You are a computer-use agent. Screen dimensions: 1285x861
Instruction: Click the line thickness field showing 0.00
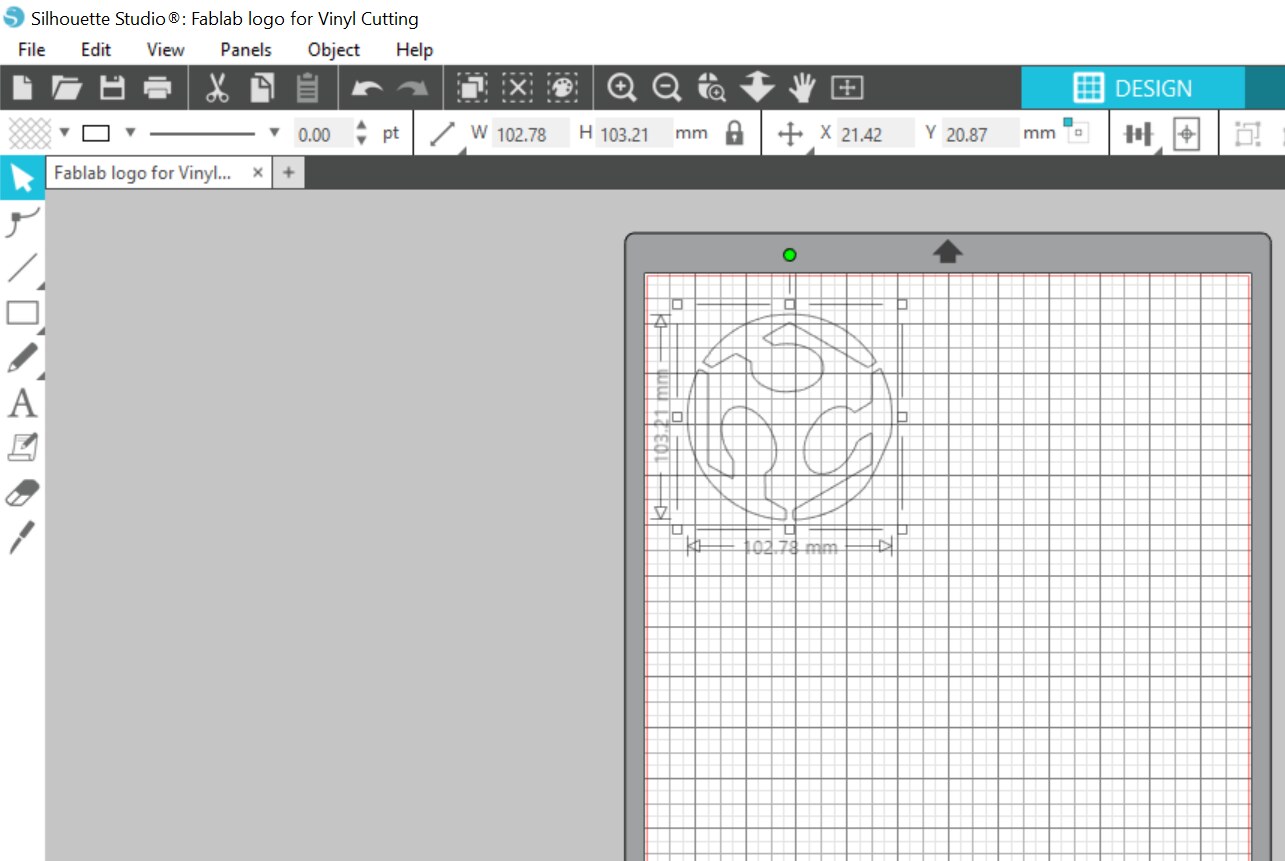coord(323,134)
